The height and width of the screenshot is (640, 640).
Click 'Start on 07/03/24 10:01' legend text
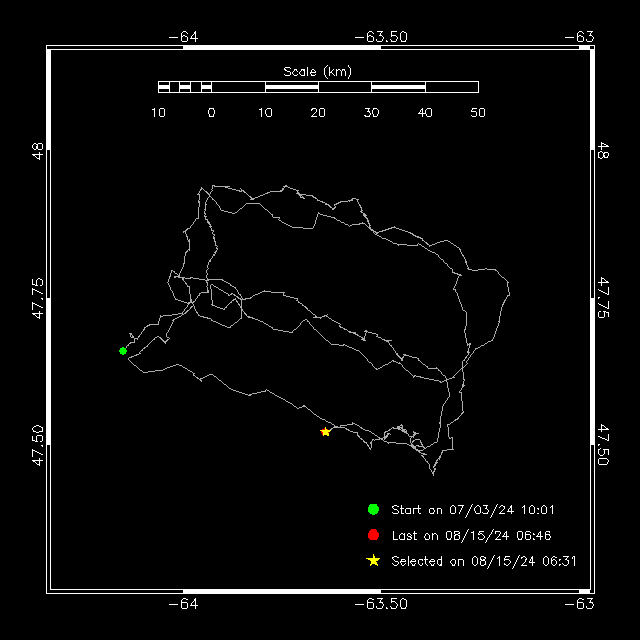pos(473,510)
